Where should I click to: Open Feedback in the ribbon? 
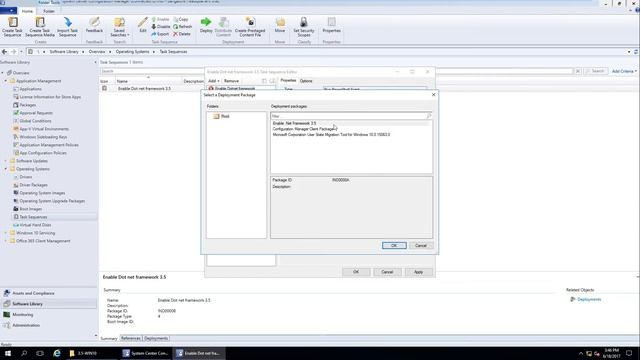(x=94, y=25)
